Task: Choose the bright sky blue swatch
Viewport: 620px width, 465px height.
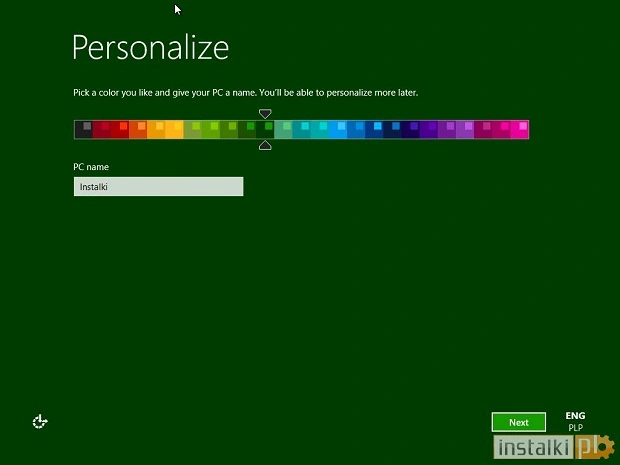Action: click(338, 130)
